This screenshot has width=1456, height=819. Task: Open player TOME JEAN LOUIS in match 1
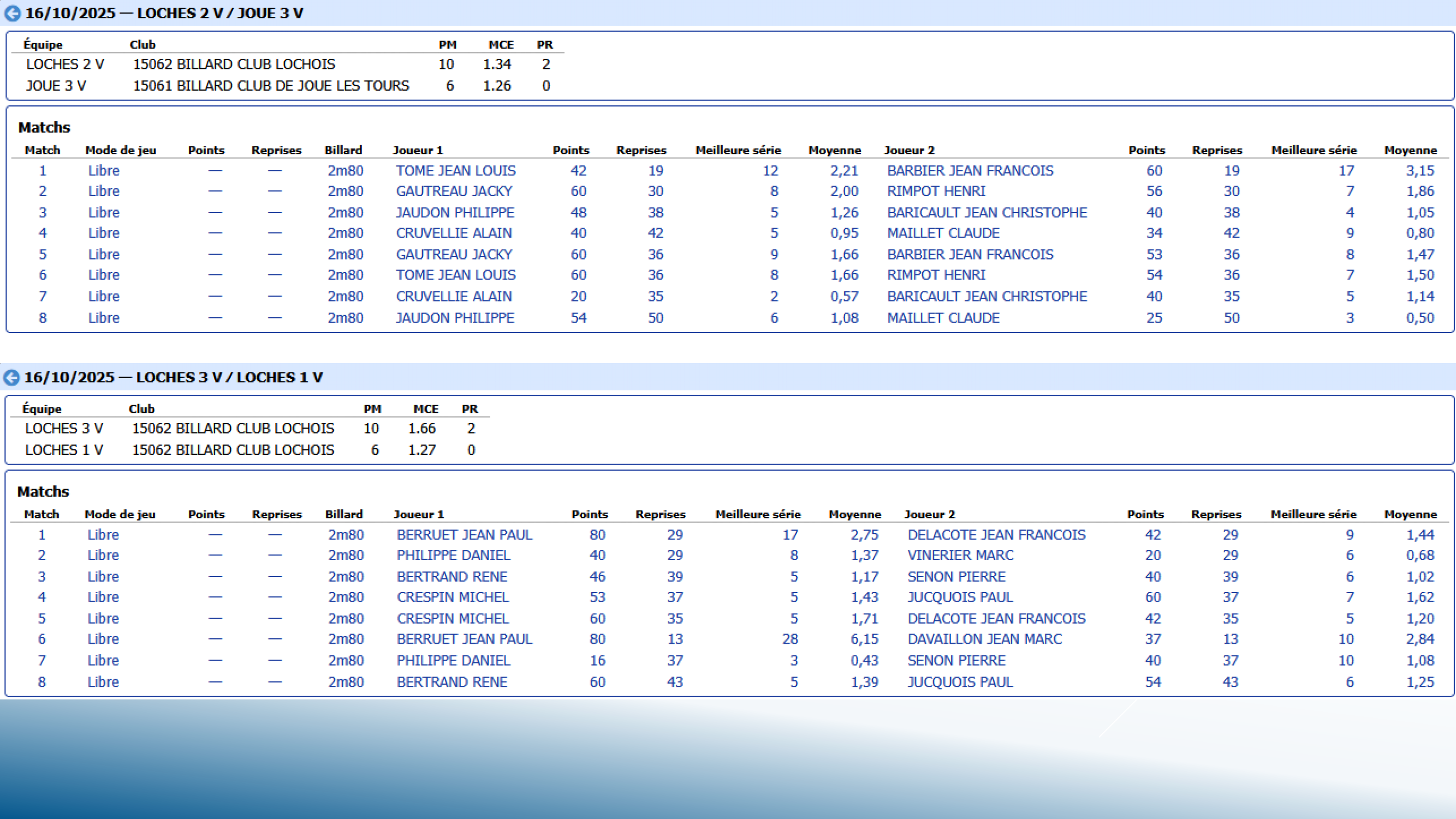[x=455, y=171]
